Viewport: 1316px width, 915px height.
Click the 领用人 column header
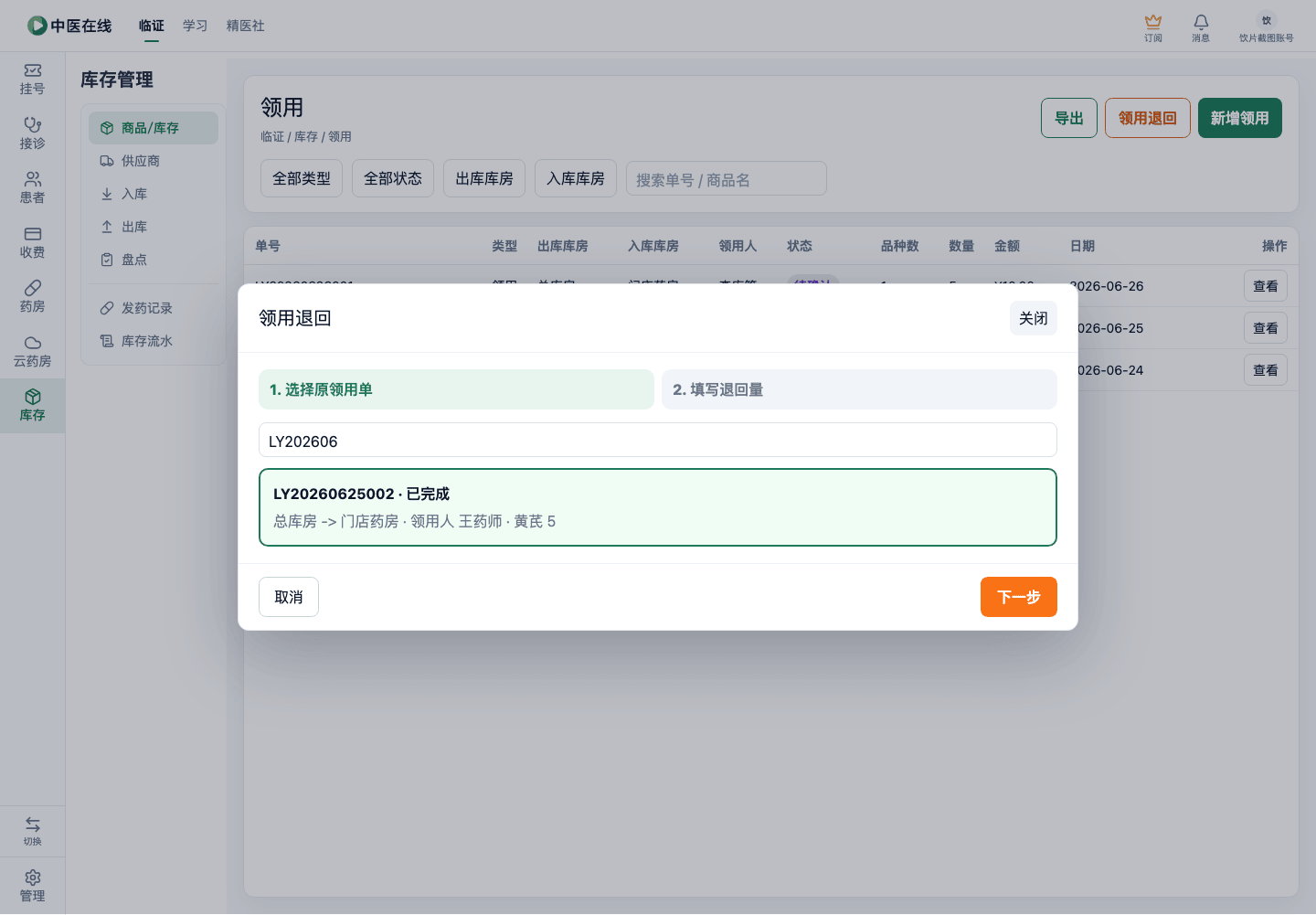click(x=738, y=246)
